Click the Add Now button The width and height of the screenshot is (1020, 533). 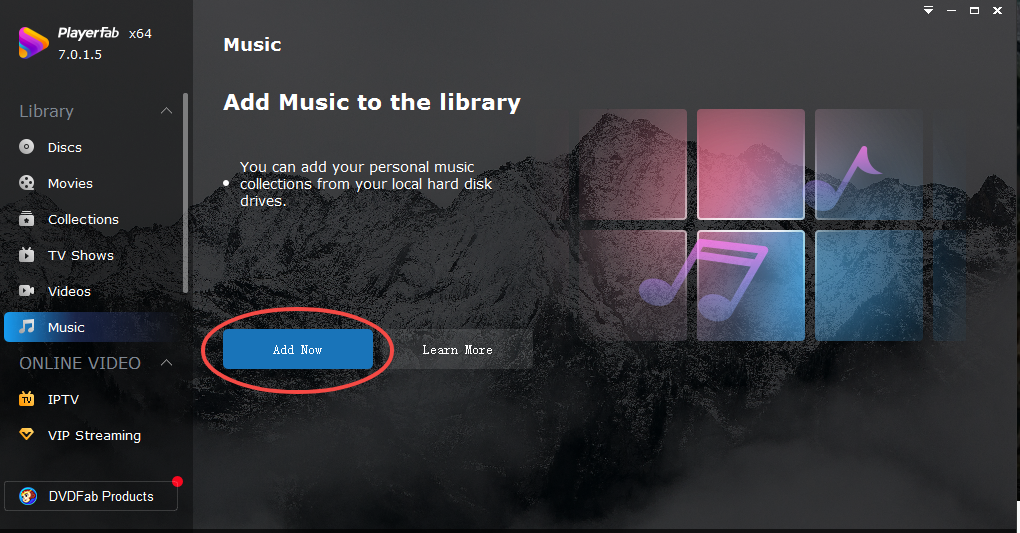[x=298, y=349]
